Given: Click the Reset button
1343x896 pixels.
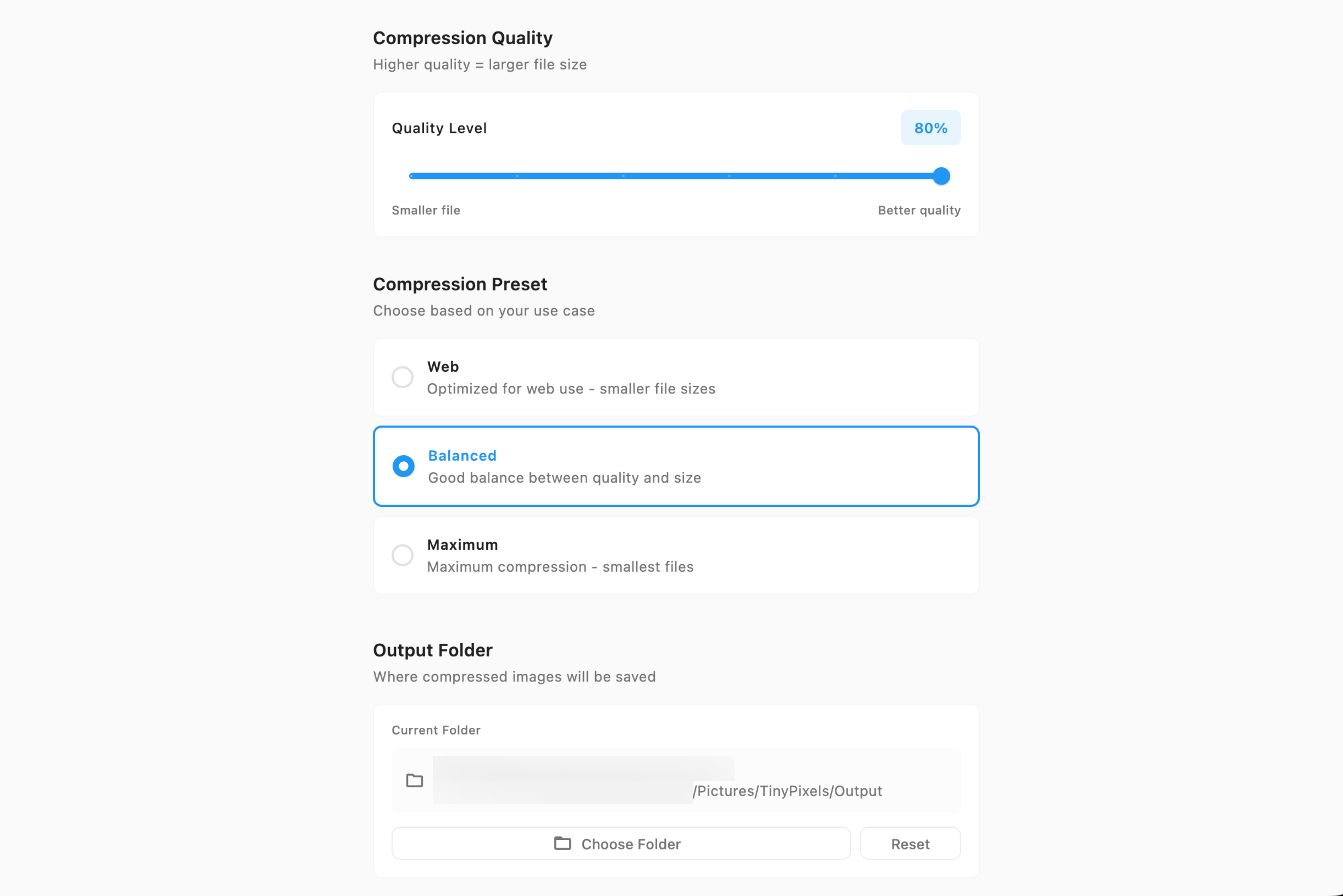Looking at the screenshot, I should click(x=910, y=843).
